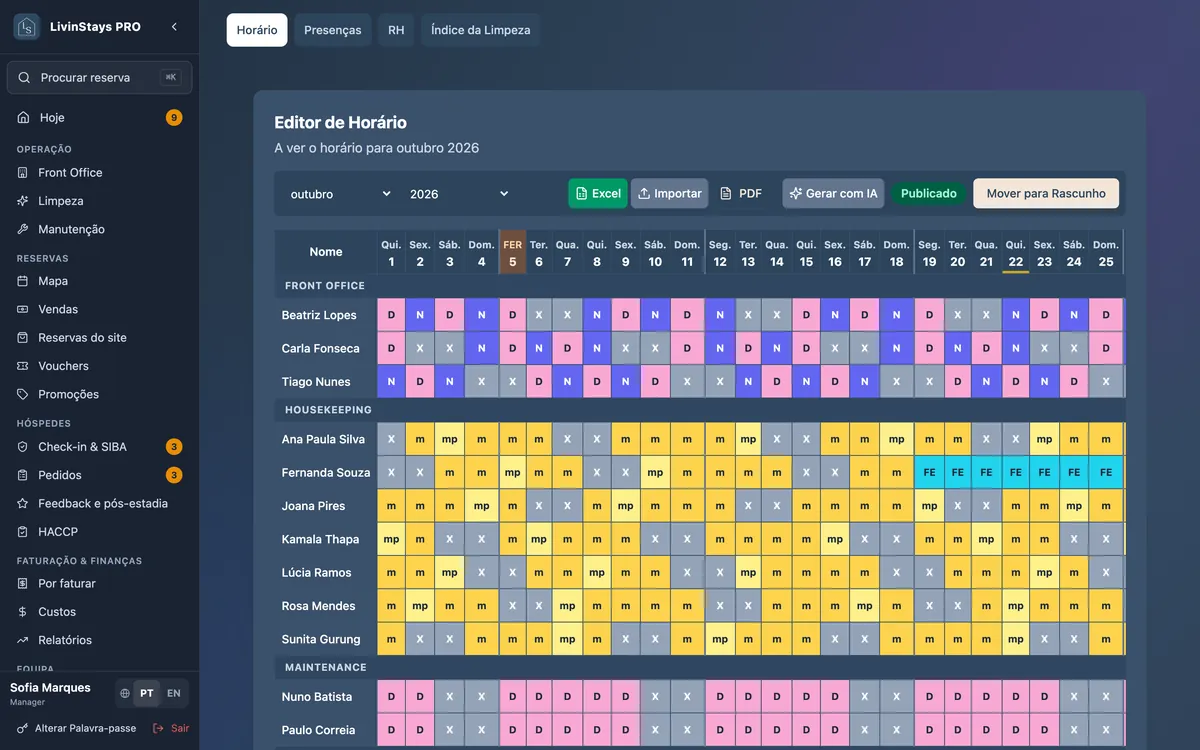Open the Limpeza sidebar section
The image size is (1200, 750).
[x=99, y=201]
